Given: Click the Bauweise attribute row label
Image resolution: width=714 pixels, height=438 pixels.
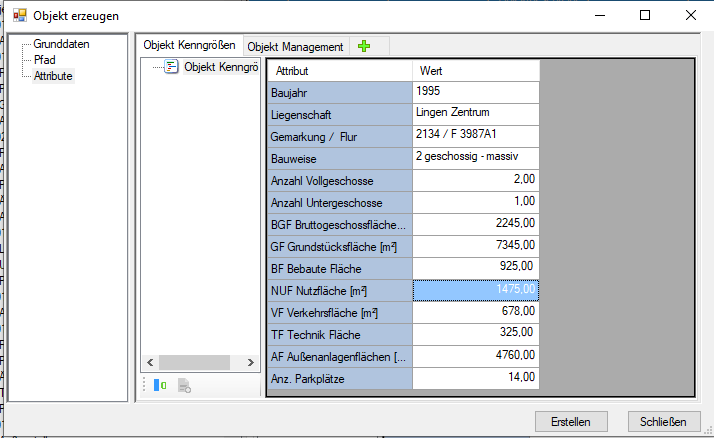Looking at the screenshot, I should (x=340, y=158).
